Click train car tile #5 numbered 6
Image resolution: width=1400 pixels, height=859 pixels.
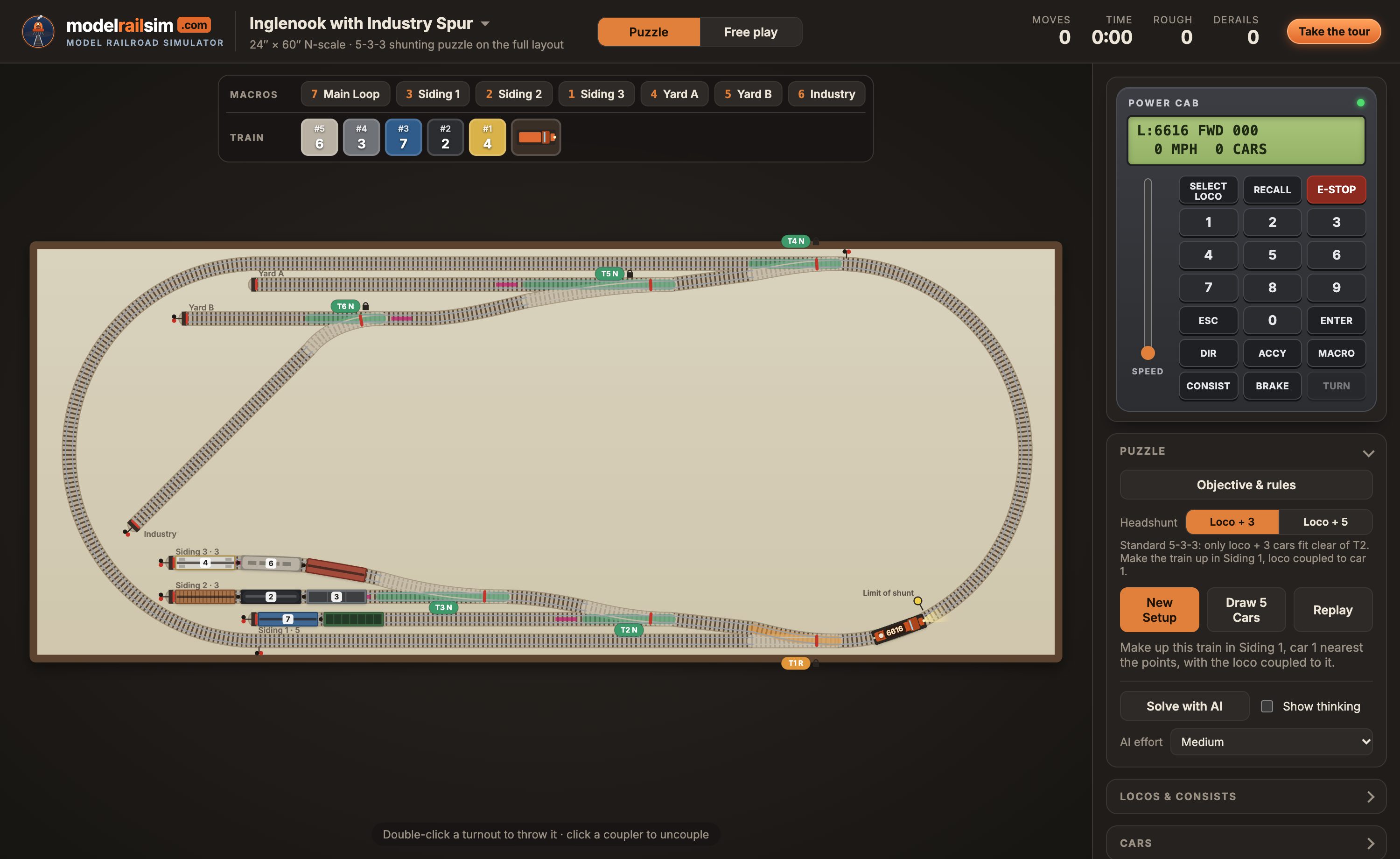coord(319,137)
